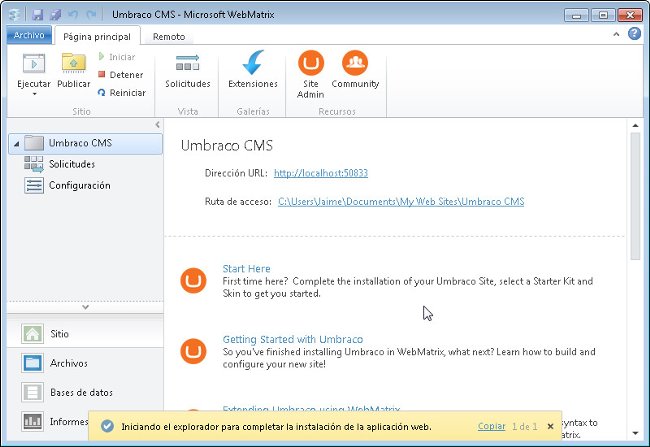The image size is (650, 447).
Task: Collapse the Umbraco CMS tree node
Action: (16, 144)
